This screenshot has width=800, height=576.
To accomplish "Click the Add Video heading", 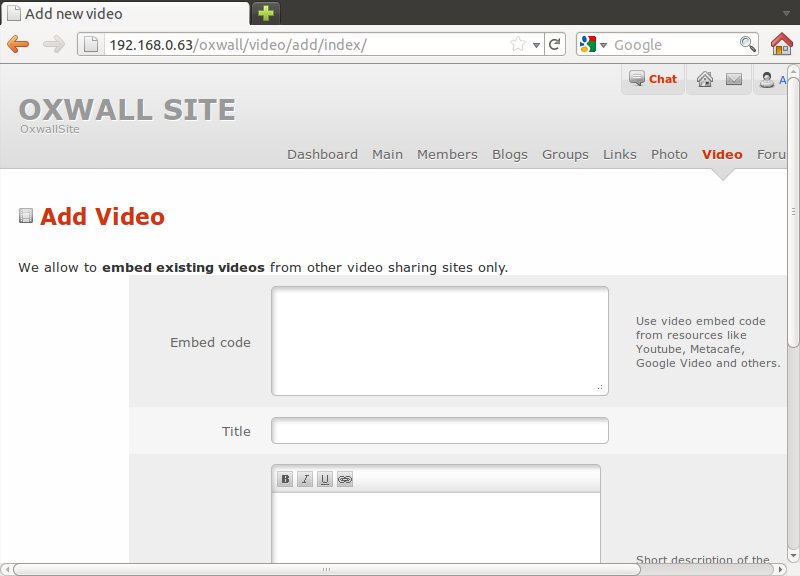I will pos(103,216).
